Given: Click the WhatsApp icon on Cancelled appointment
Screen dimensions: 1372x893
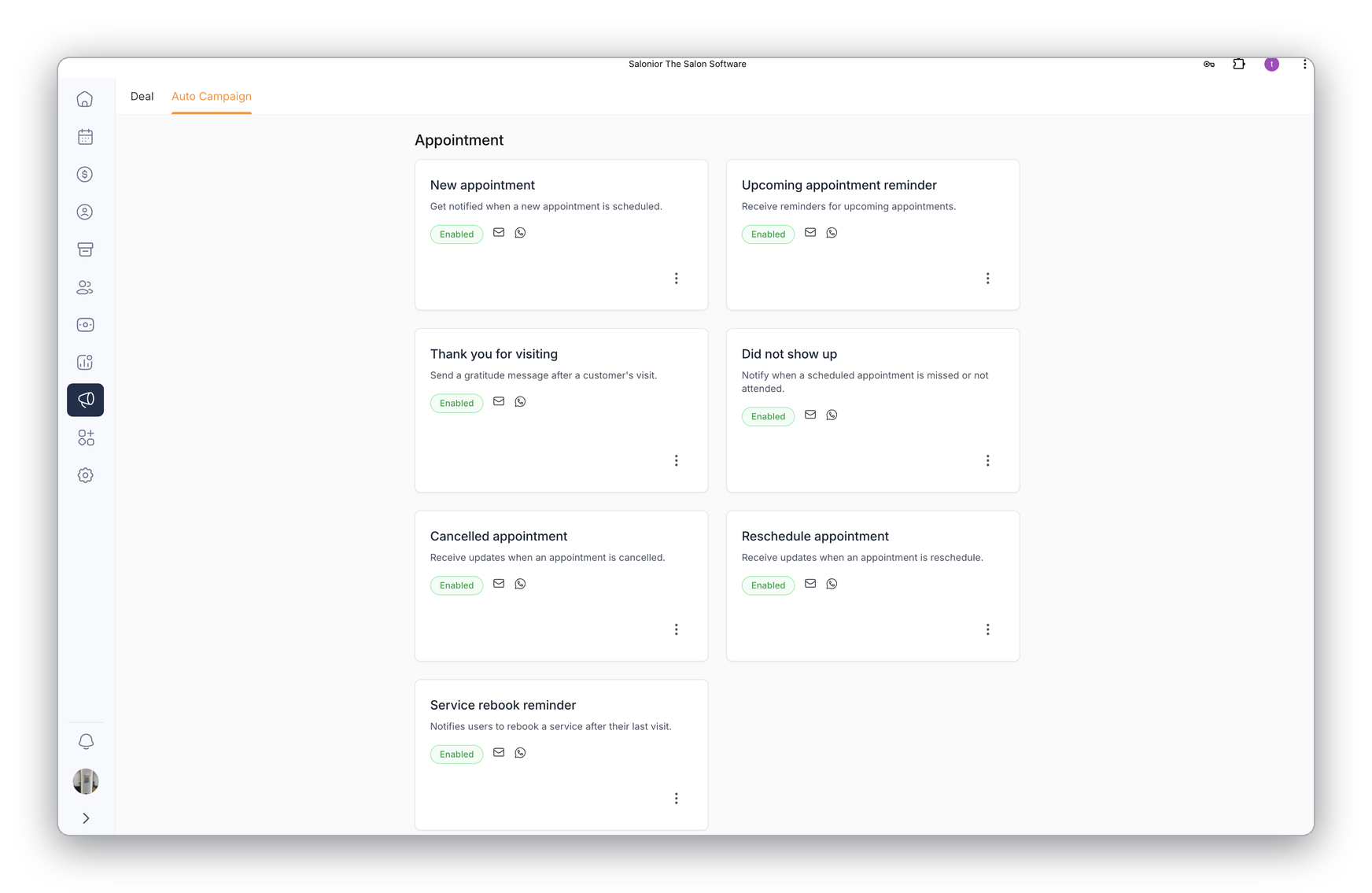Looking at the screenshot, I should pos(520,584).
